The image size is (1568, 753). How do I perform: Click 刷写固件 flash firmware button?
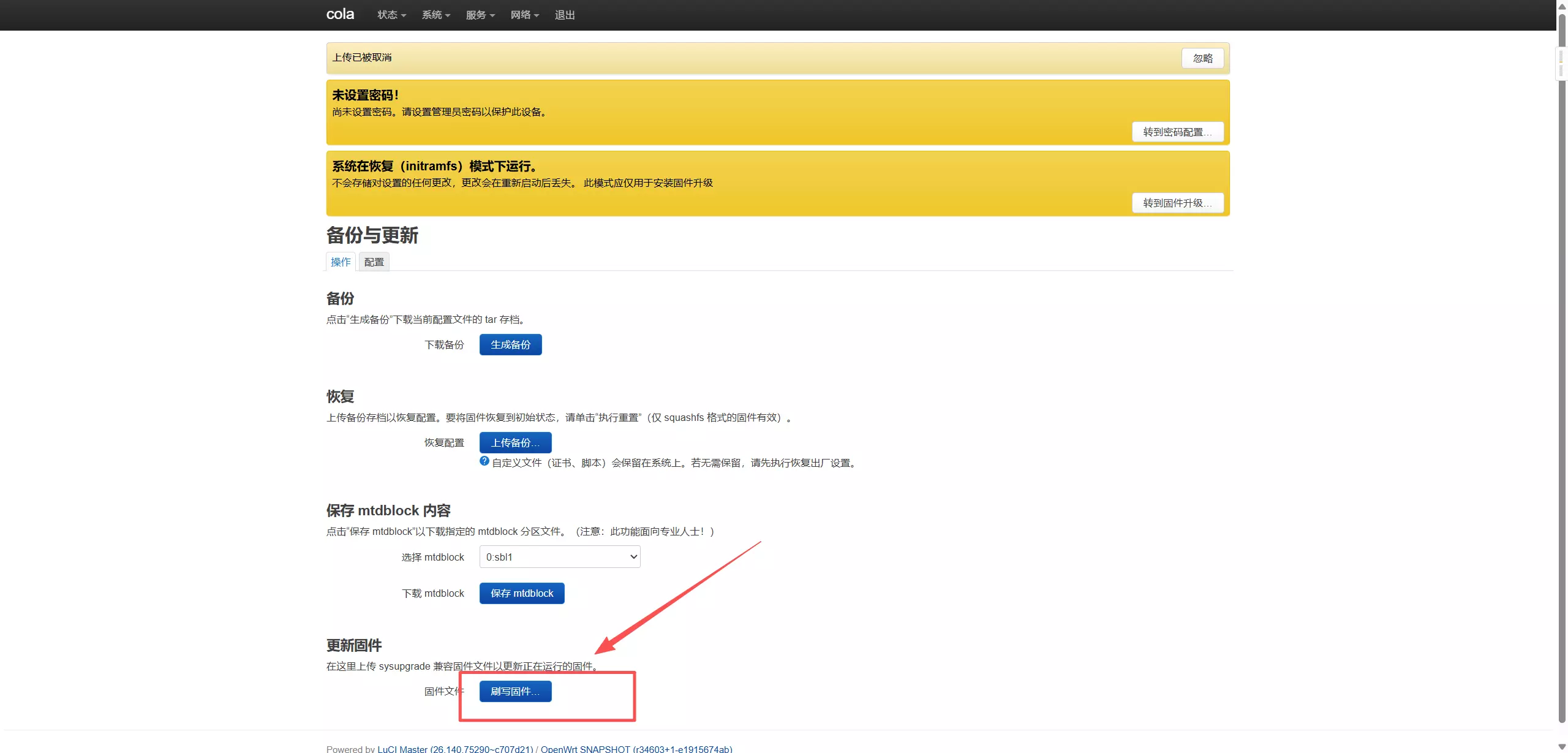(515, 691)
